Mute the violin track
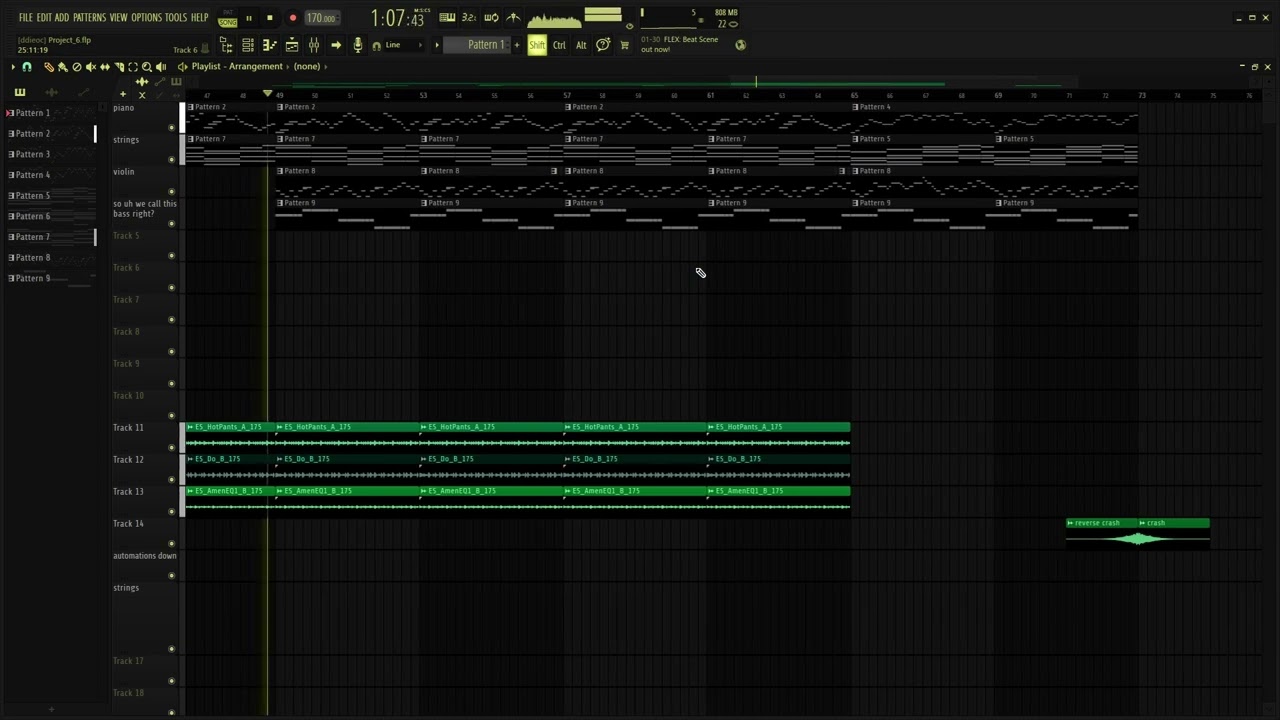 tap(171, 192)
